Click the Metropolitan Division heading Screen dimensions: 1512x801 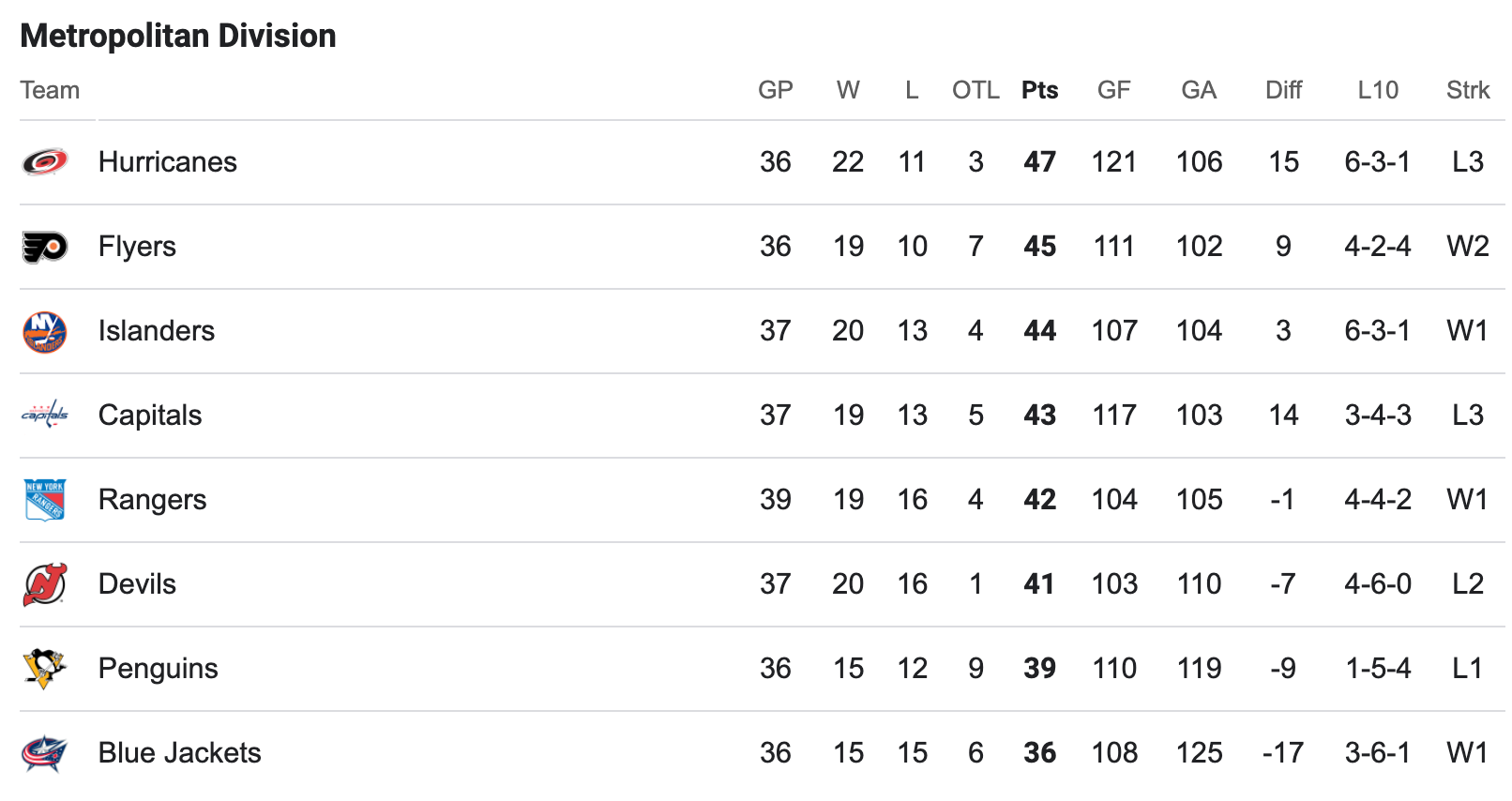pos(178,36)
